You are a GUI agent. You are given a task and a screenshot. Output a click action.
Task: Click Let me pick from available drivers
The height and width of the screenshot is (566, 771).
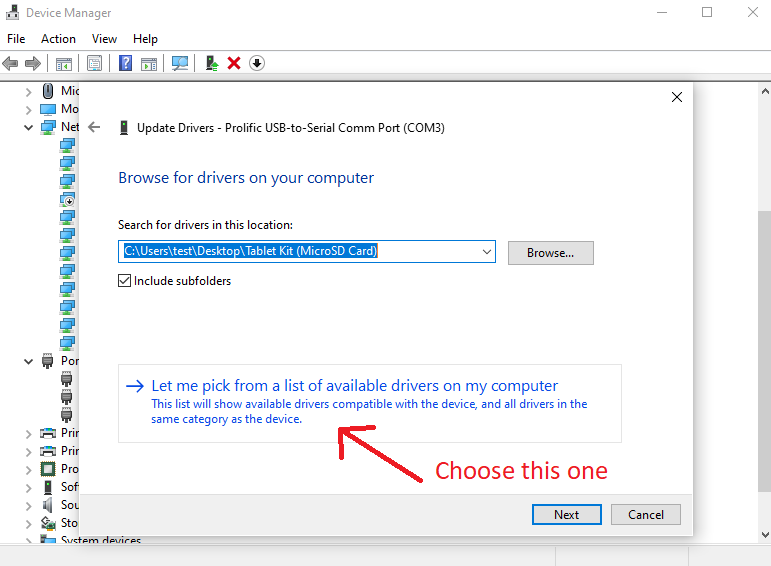click(354, 386)
